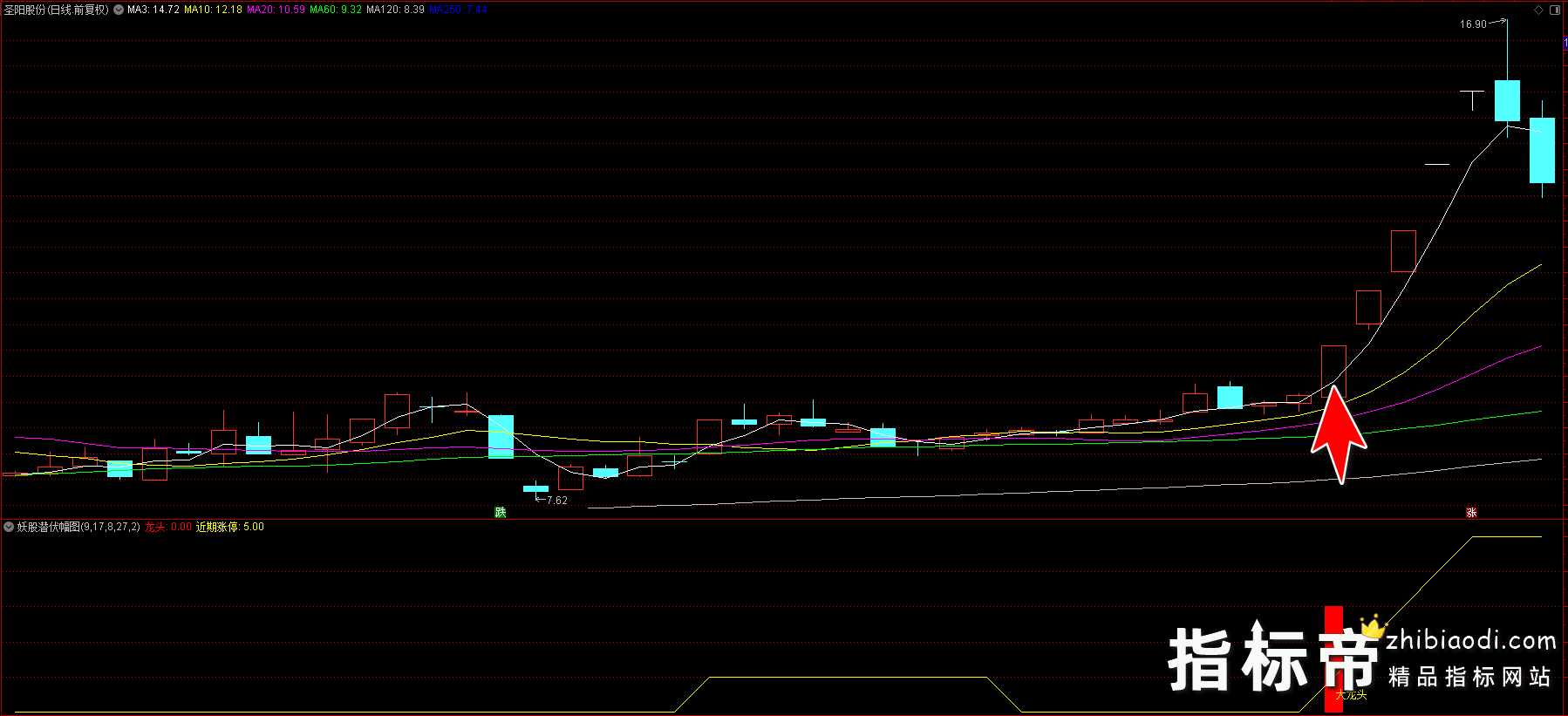The width and height of the screenshot is (1568, 716).
Task: Click the 妖股潜伏幅图(9,17,8,27,2) indicator name
Action: (78, 527)
